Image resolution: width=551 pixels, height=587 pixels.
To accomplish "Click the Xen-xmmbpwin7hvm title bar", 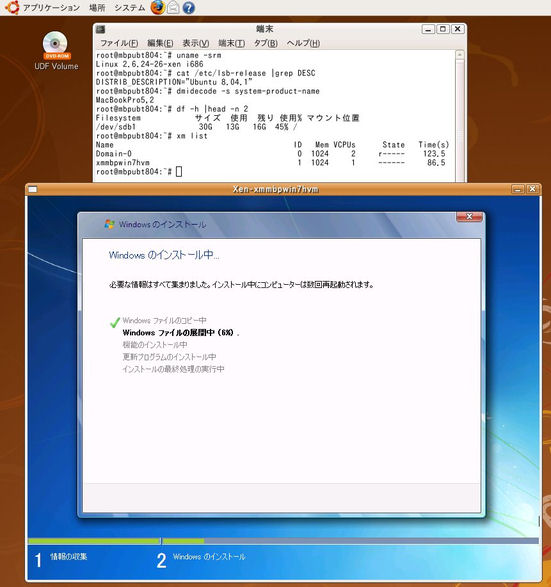I will (x=276, y=189).
